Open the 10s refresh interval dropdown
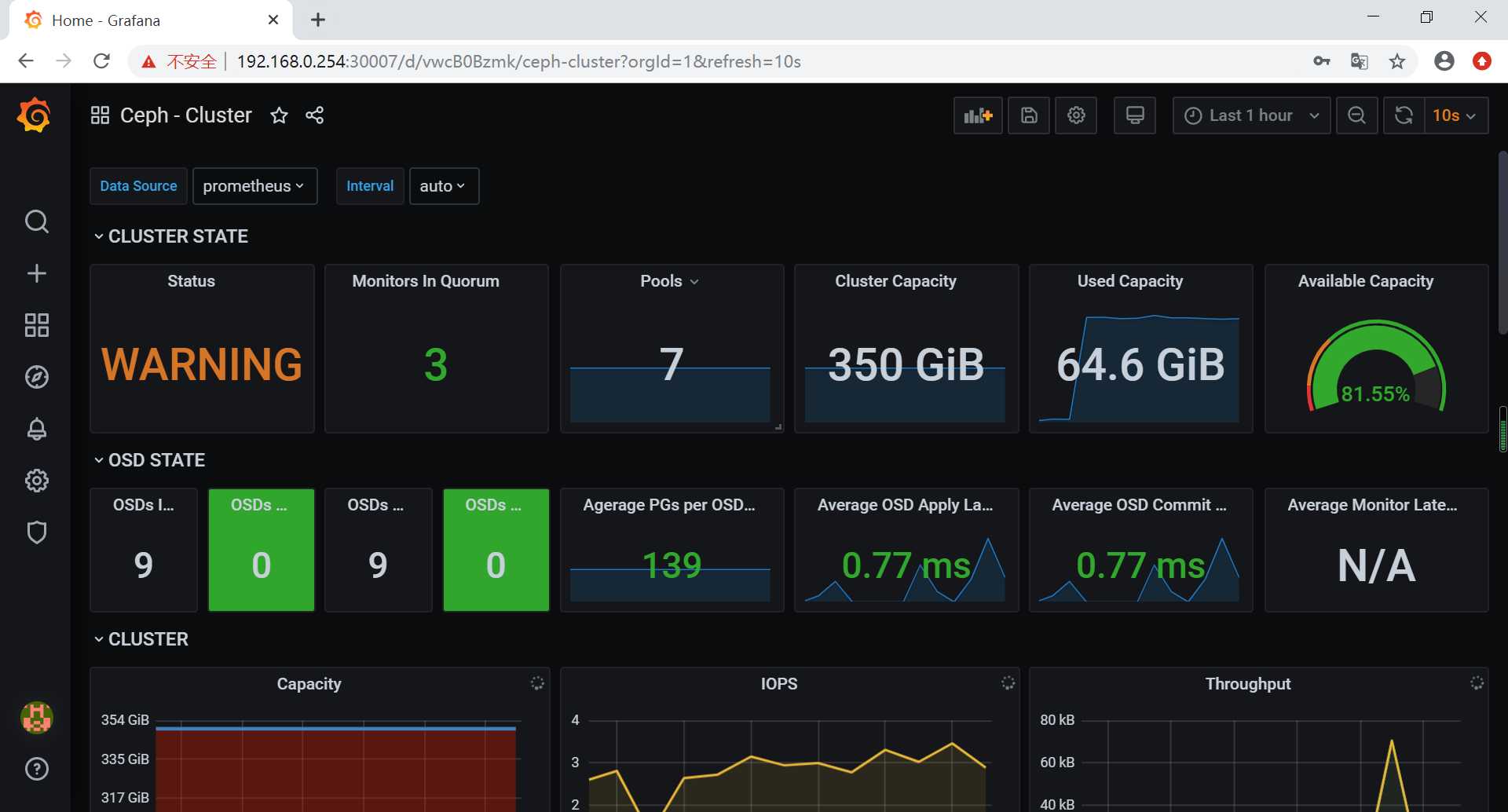Image resolution: width=1508 pixels, height=812 pixels. (1455, 115)
